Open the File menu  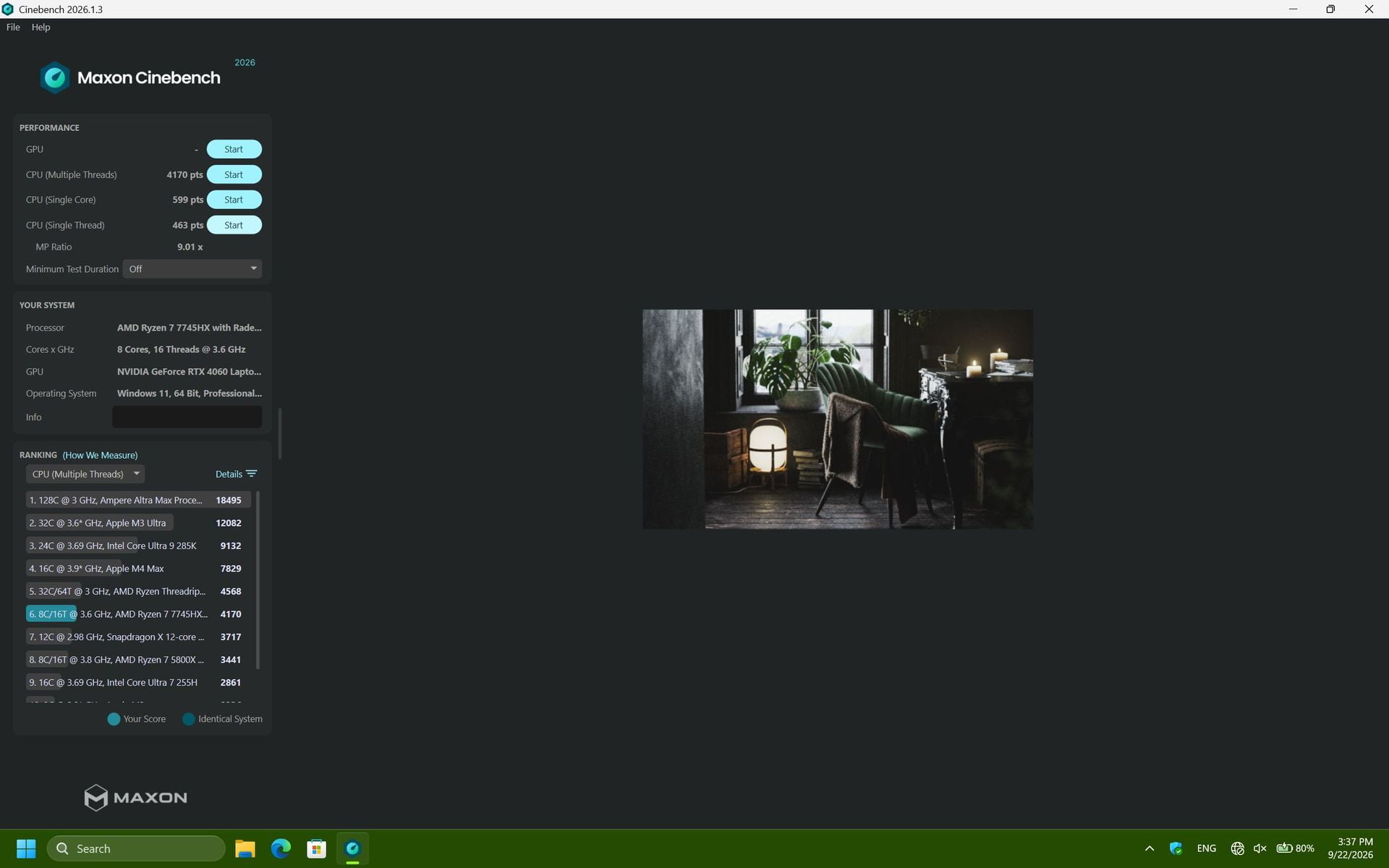tap(13, 27)
